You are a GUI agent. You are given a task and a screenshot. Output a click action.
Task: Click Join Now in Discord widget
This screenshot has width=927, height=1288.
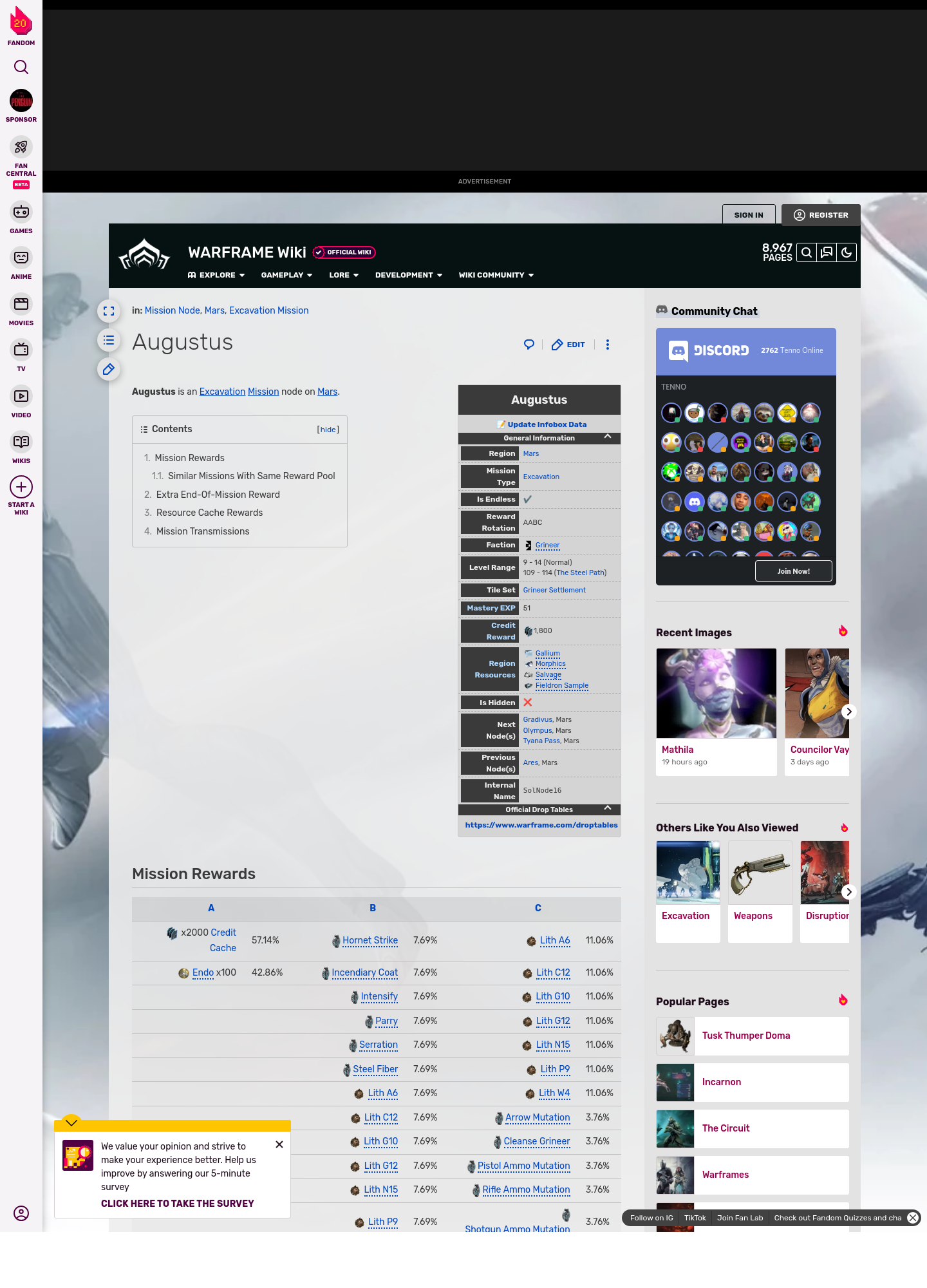(x=794, y=571)
